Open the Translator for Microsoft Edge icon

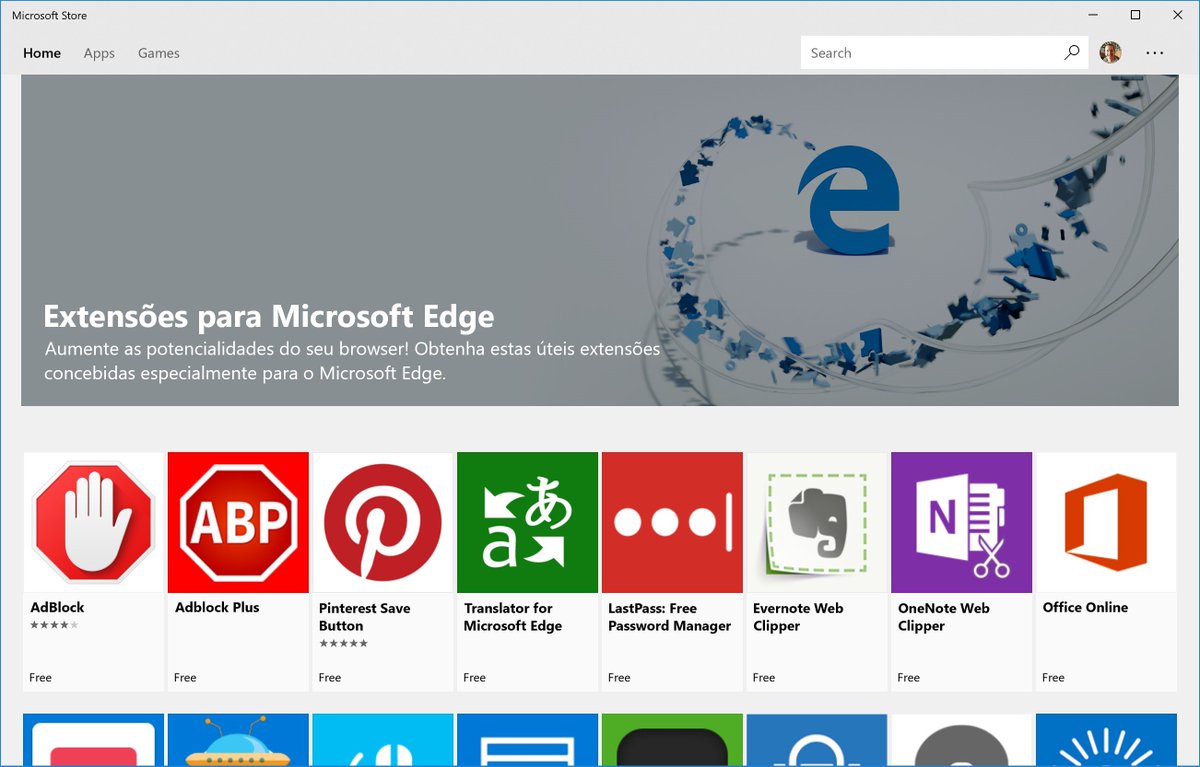click(527, 522)
